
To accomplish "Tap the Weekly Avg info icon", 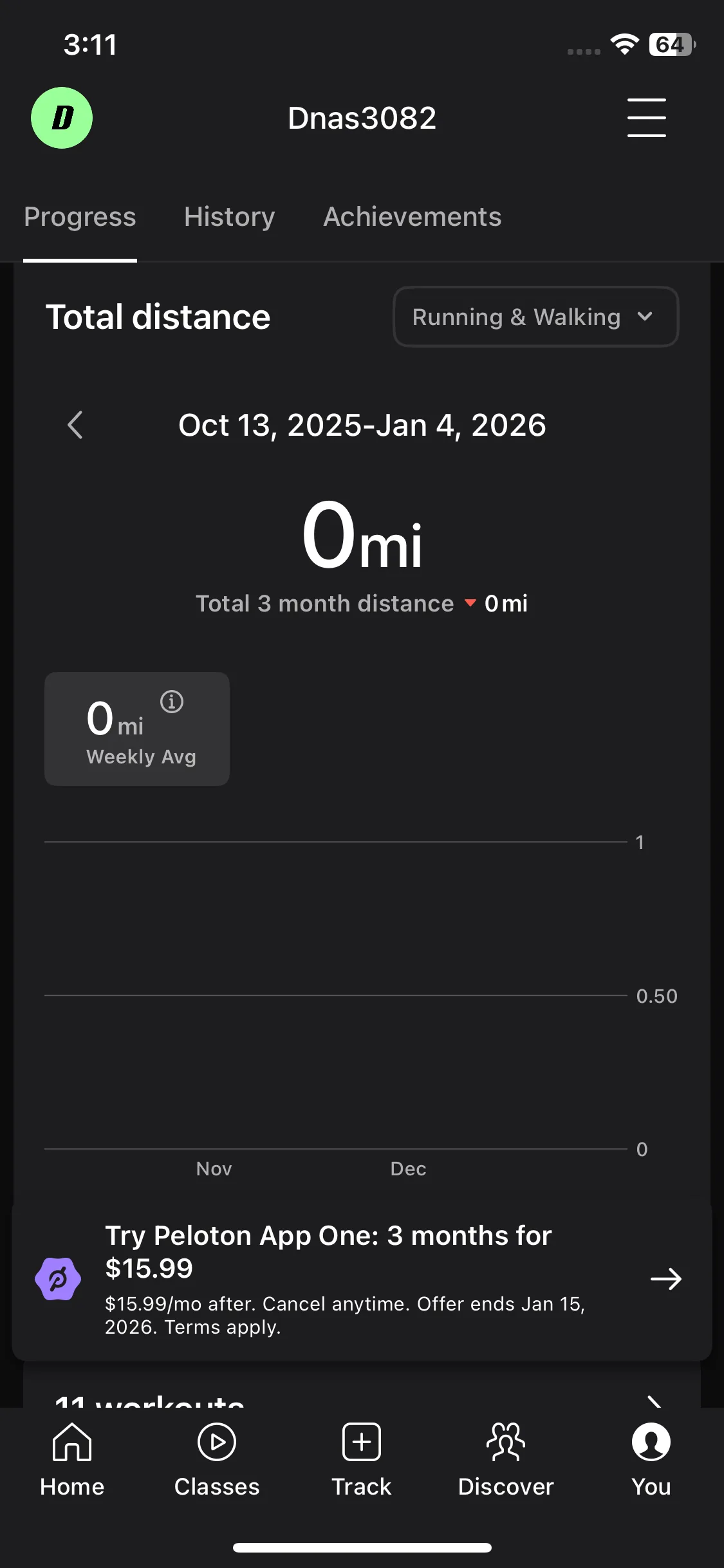I will 172,702.
